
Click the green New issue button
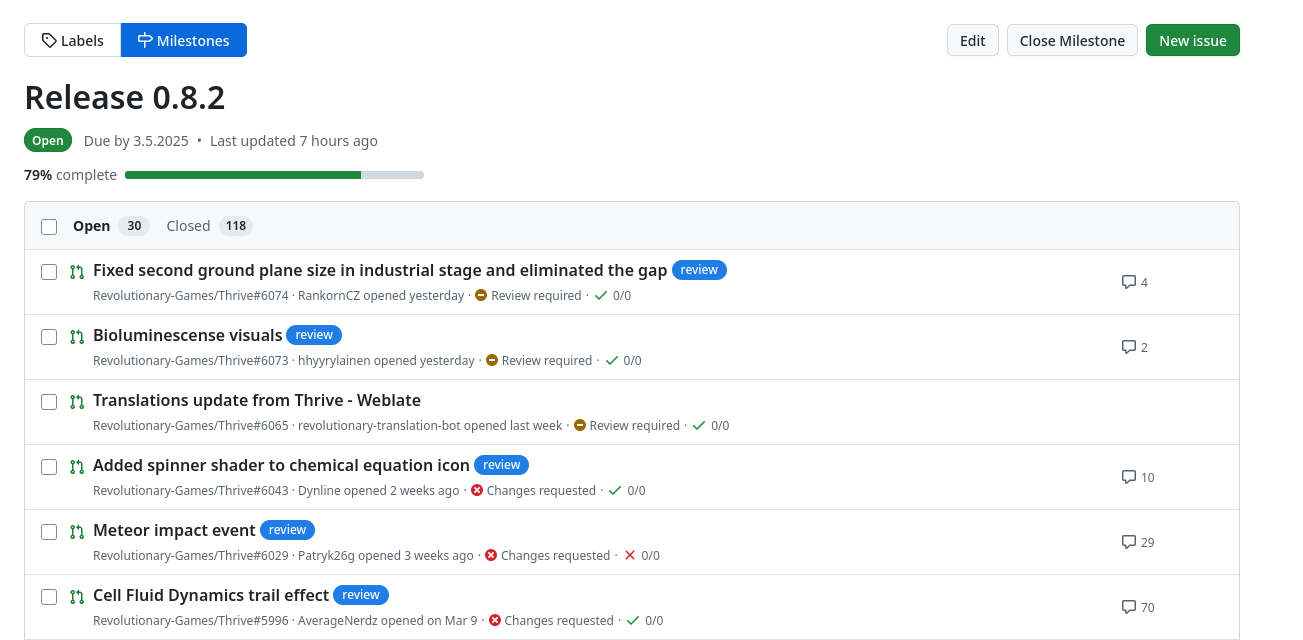pyautogui.click(x=1193, y=40)
